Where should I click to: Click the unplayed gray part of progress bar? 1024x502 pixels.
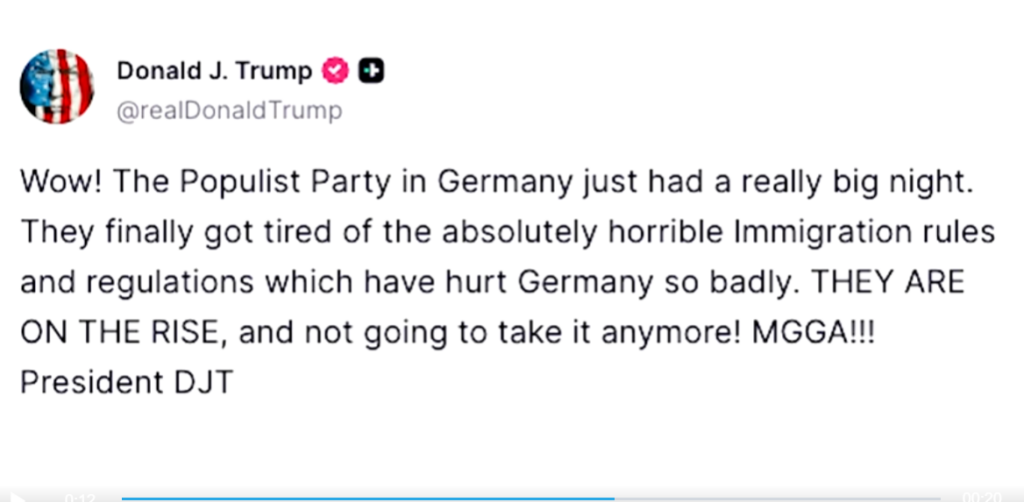click(x=778, y=499)
